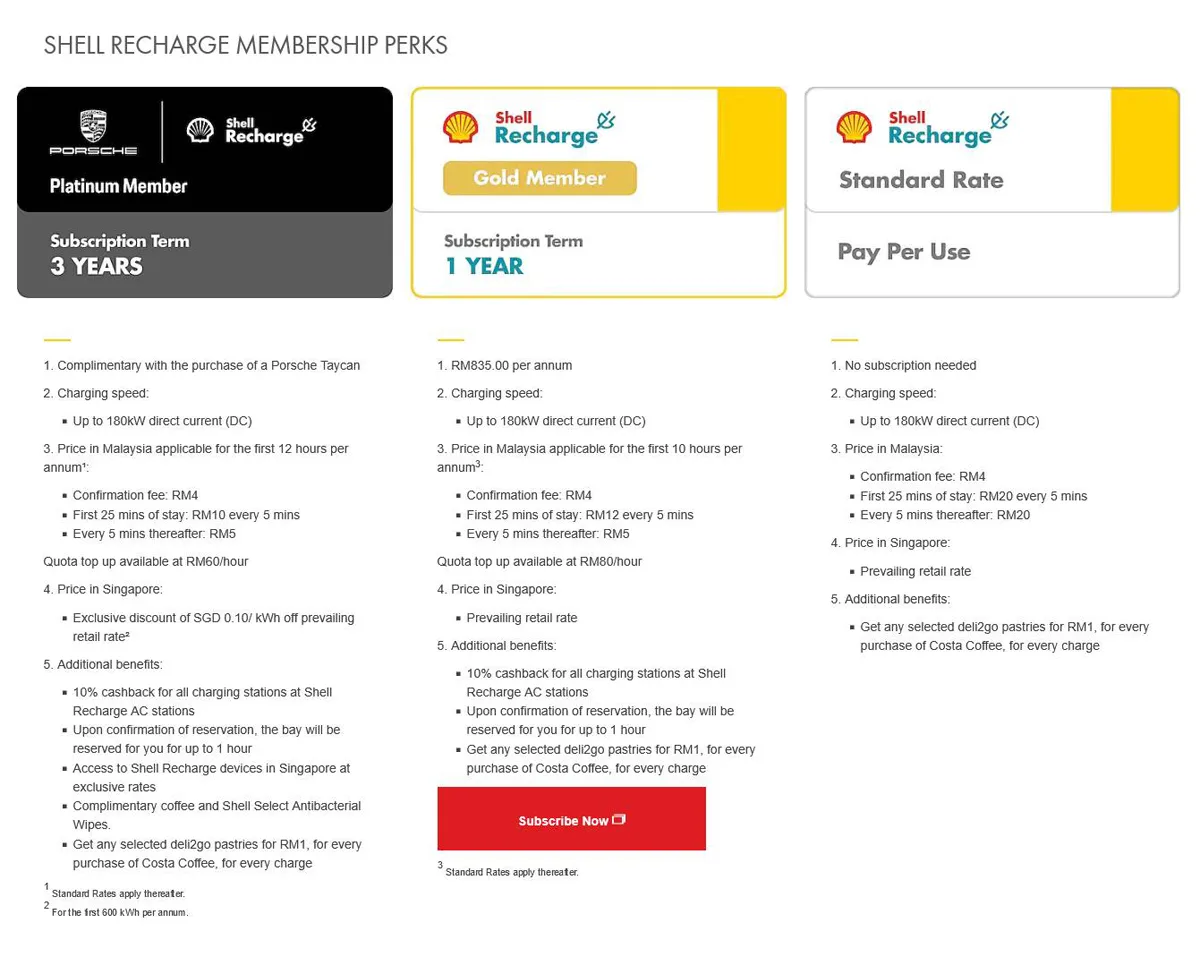Click the Shell logo on Standard Rate card
Viewport: 1200px width, 957px height.
coord(854,128)
